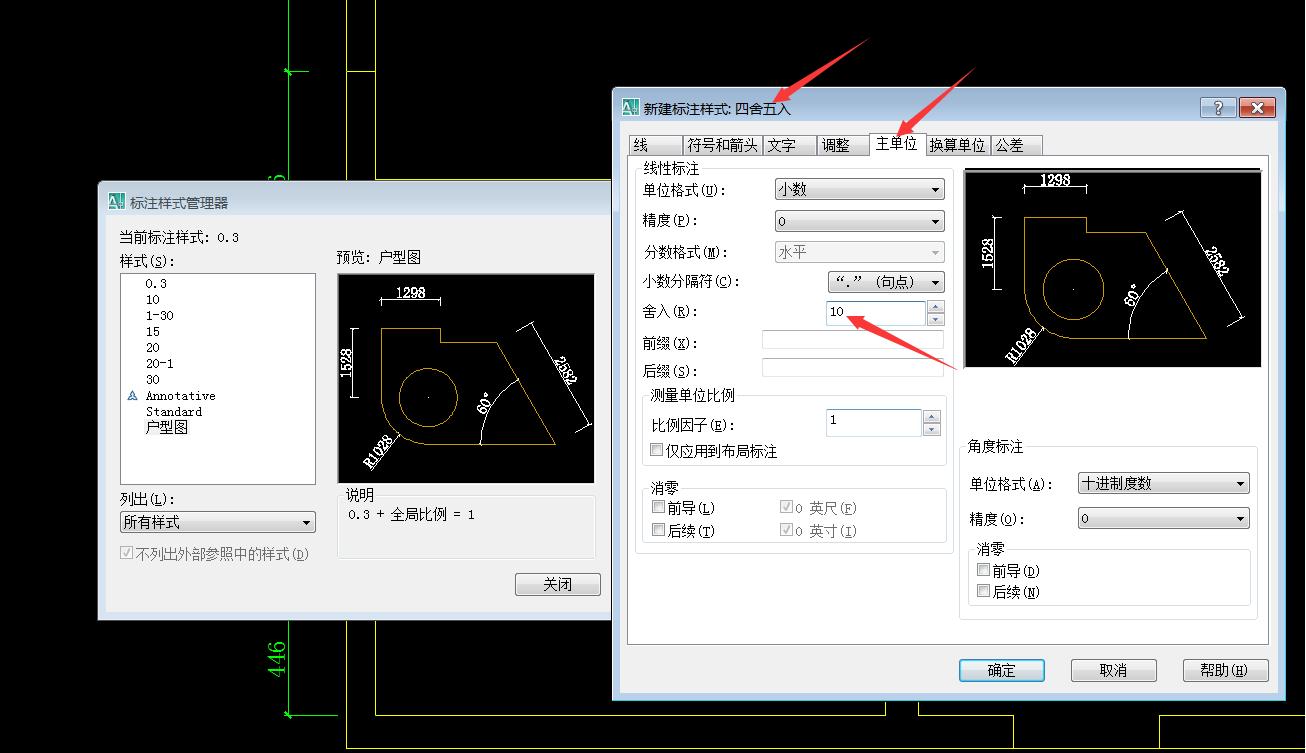Click the annotative icon beside Annotative style
Screen dimensions: 1306x753
(x=132, y=395)
